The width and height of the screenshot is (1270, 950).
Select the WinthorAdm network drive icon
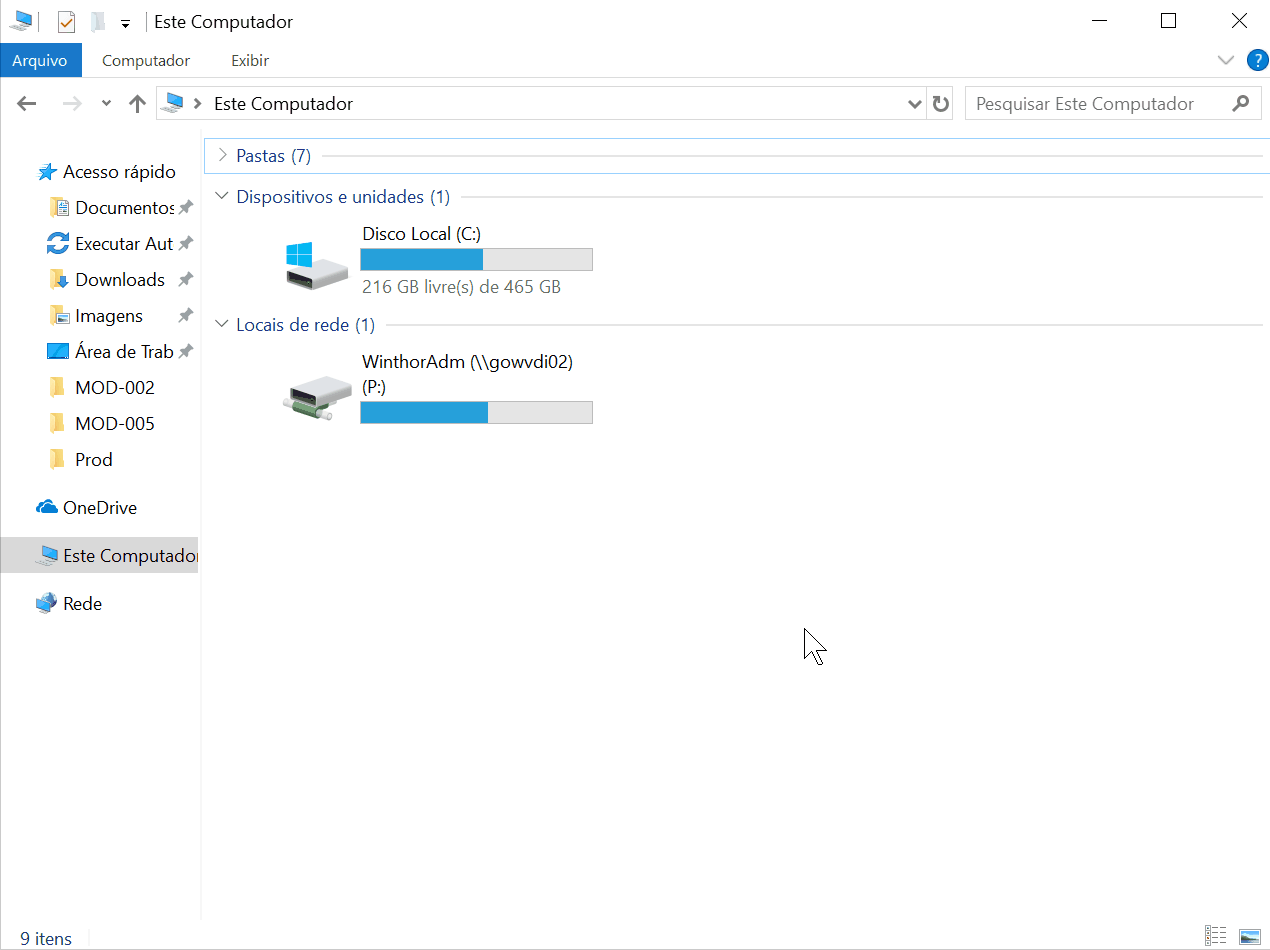click(317, 397)
